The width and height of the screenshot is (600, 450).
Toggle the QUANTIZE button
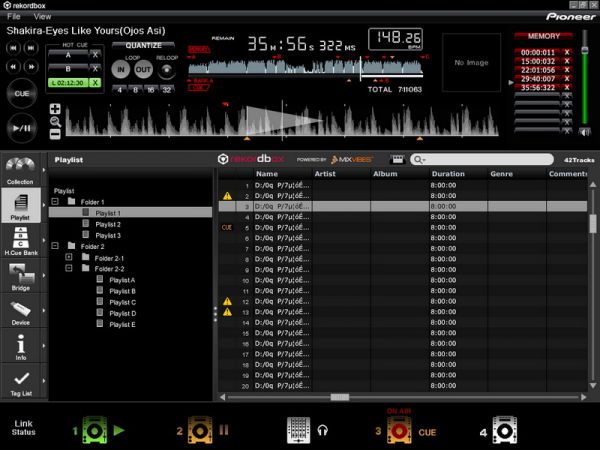143,46
